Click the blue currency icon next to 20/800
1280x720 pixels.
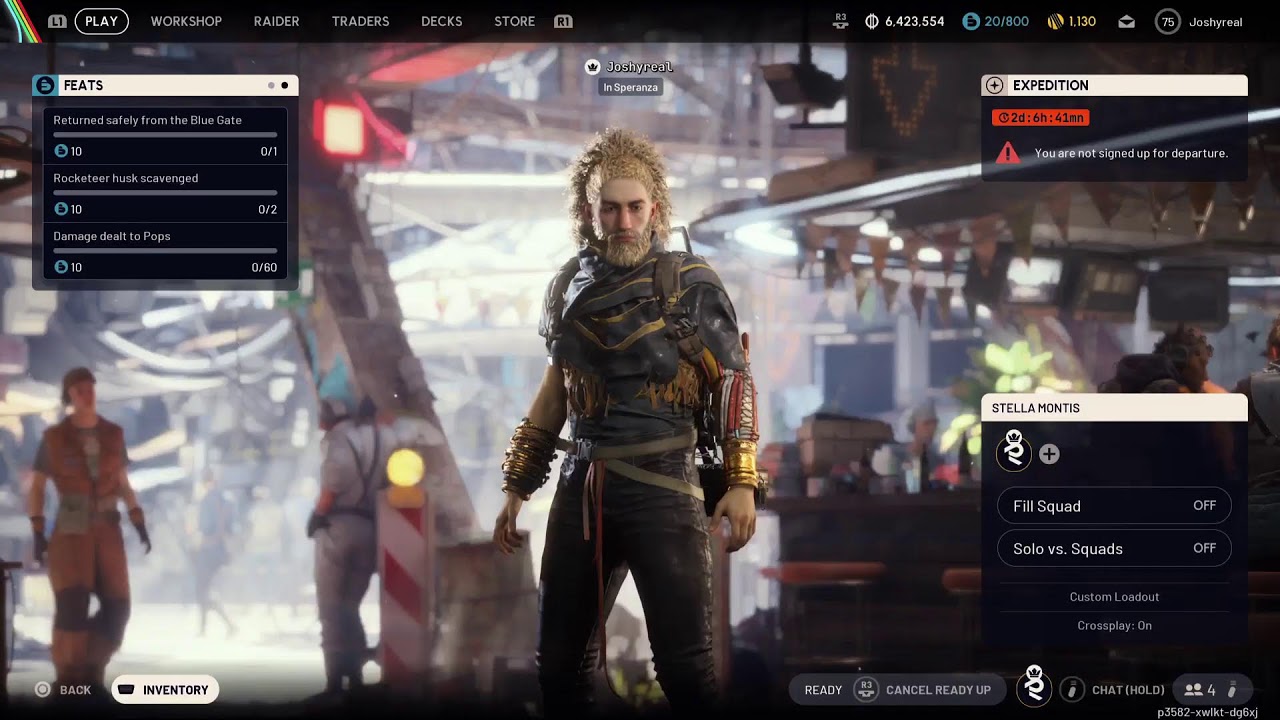point(971,21)
